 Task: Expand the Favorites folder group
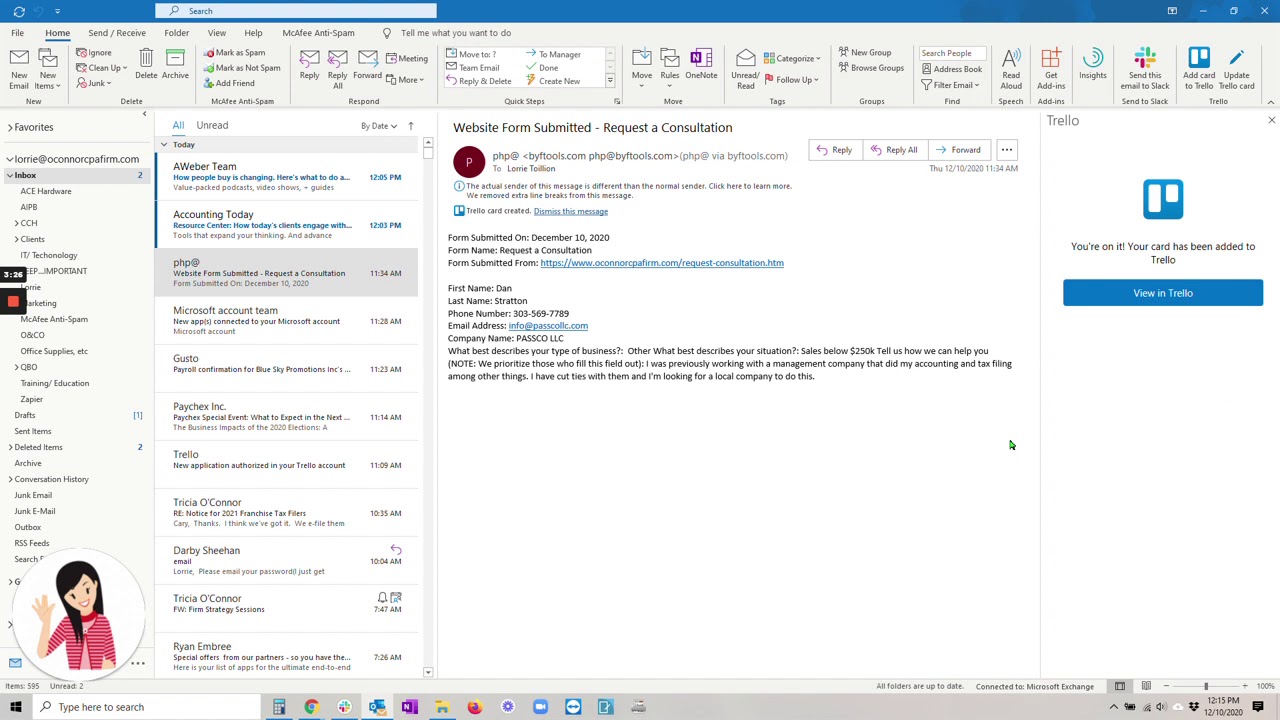click(x=10, y=127)
